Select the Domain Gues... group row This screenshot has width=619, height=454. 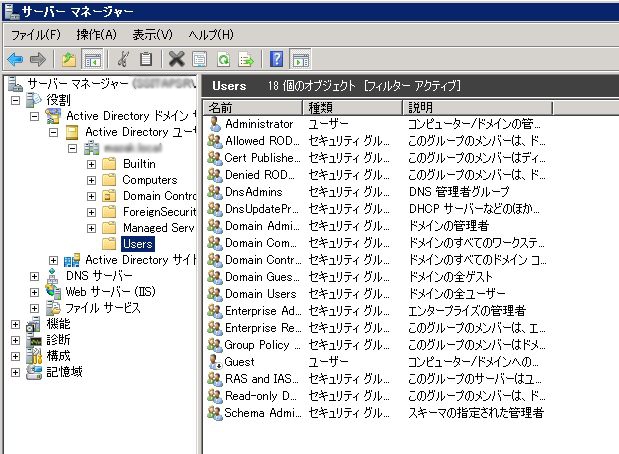point(377,277)
